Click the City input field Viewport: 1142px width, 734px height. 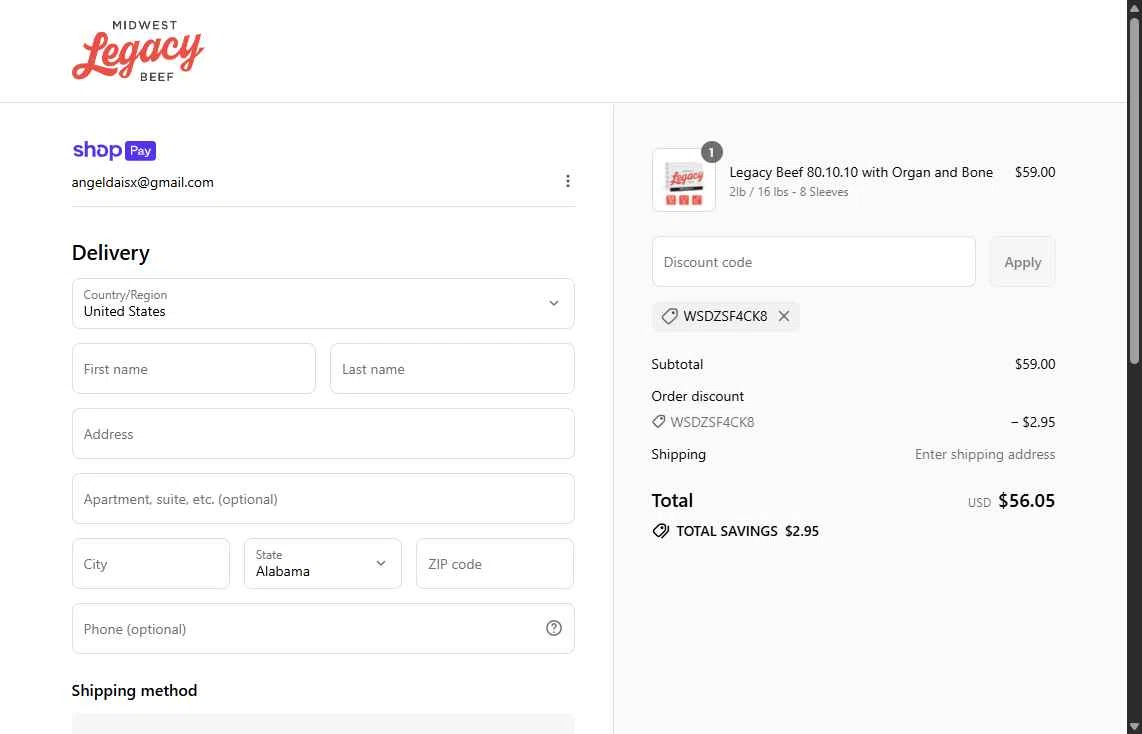click(151, 564)
